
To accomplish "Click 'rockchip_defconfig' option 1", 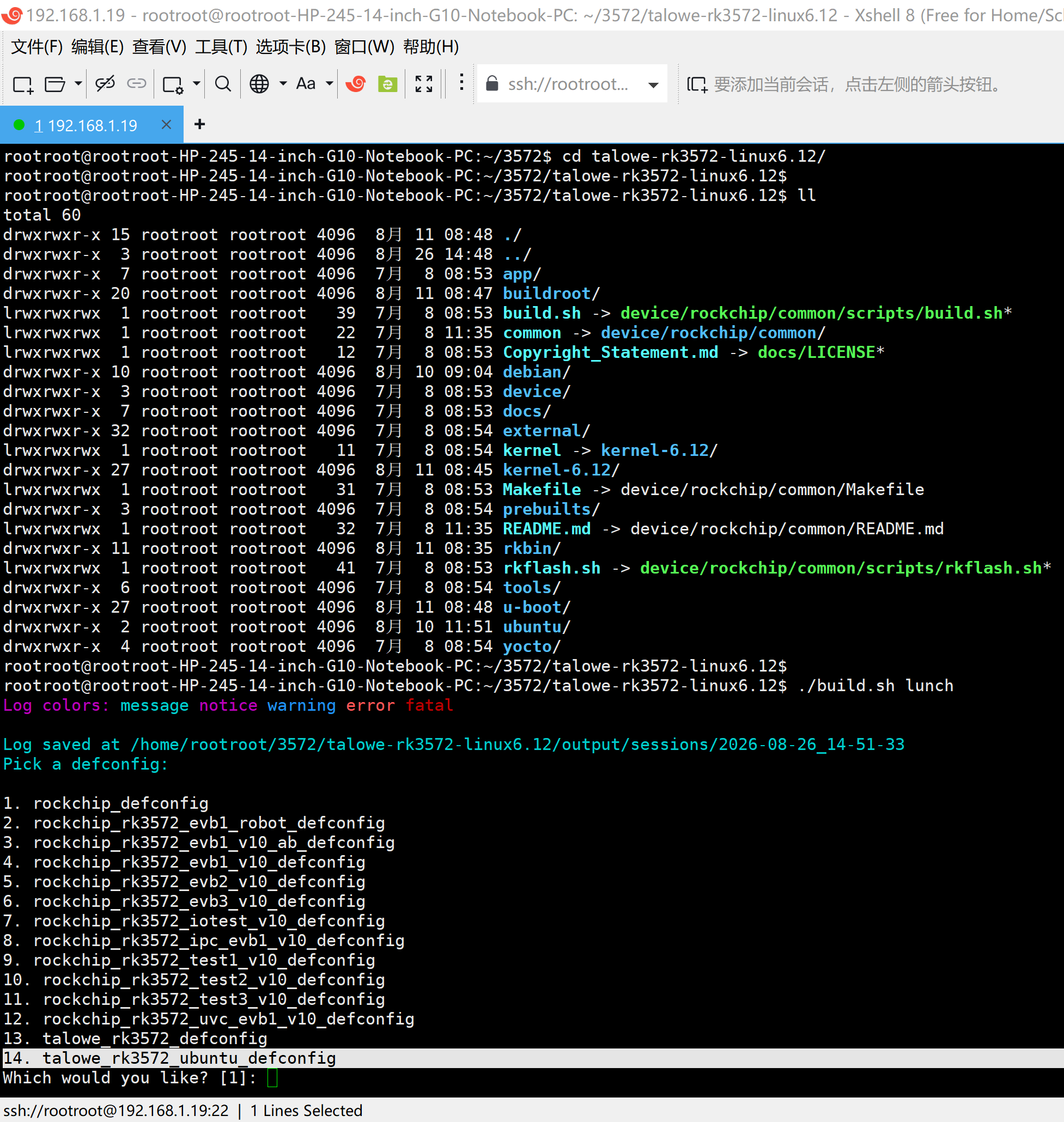I will tap(121, 803).
